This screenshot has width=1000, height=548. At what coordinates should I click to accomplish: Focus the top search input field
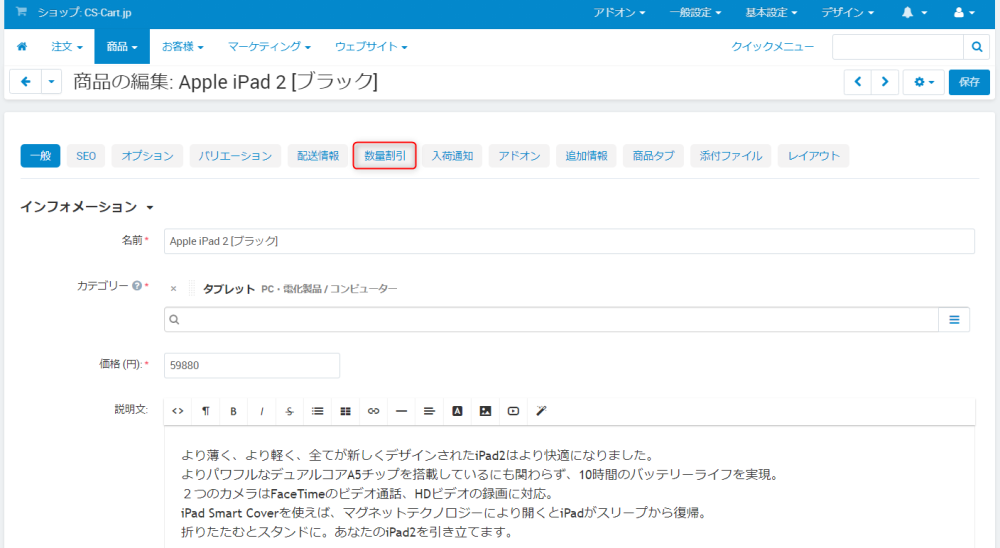coord(898,47)
